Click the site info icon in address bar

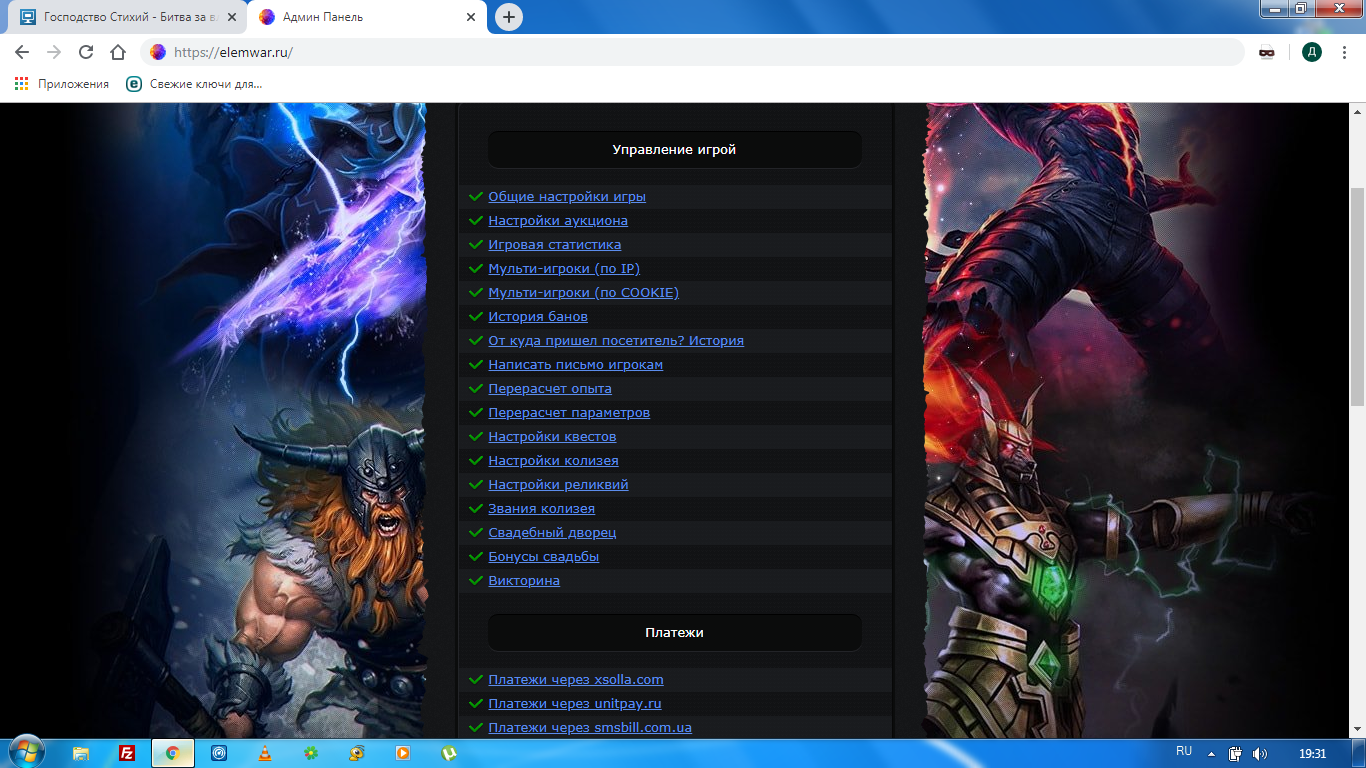158,52
